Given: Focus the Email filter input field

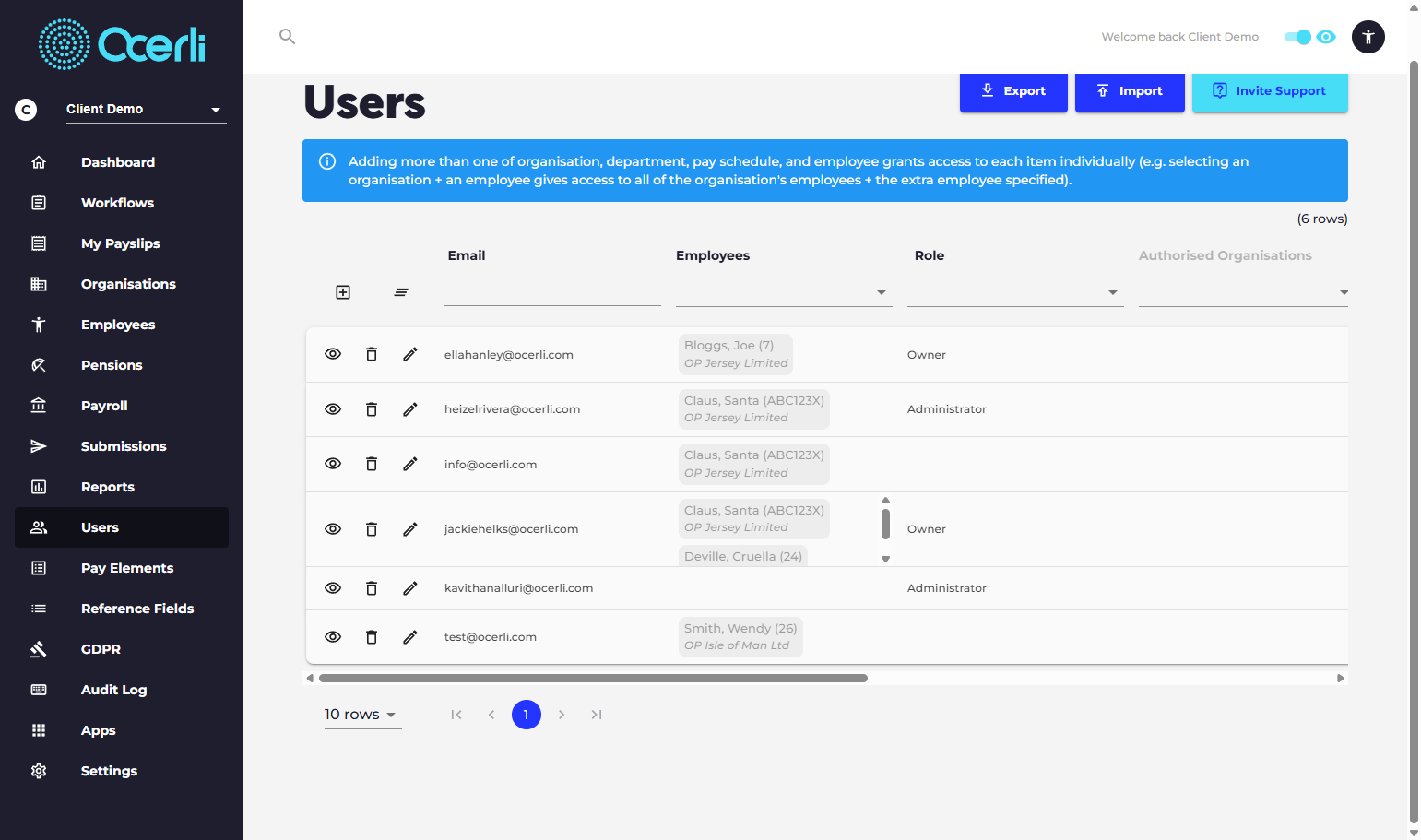Looking at the screenshot, I should [x=552, y=292].
